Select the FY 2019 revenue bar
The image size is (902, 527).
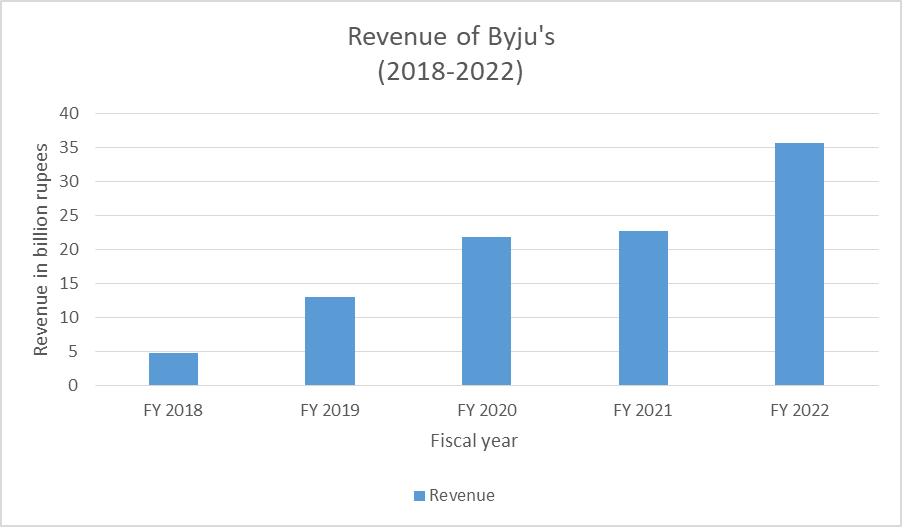pyautogui.click(x=329, y=341)
